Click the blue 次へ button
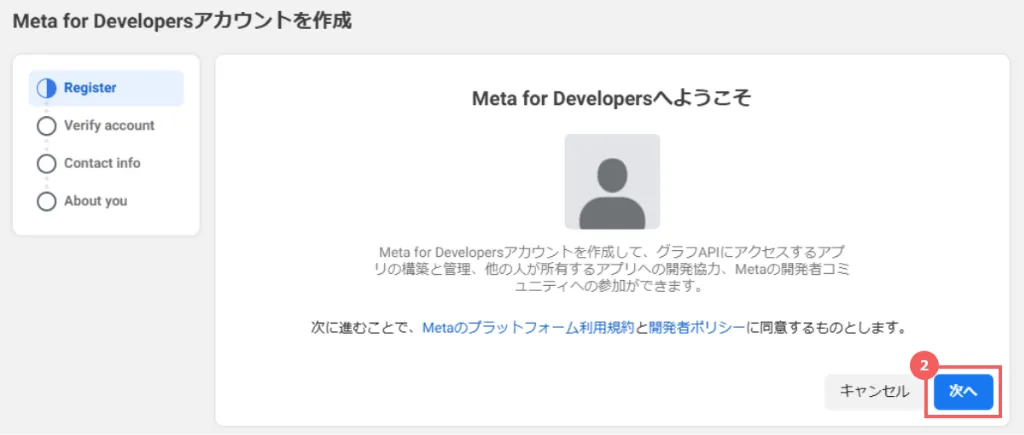 963,392
